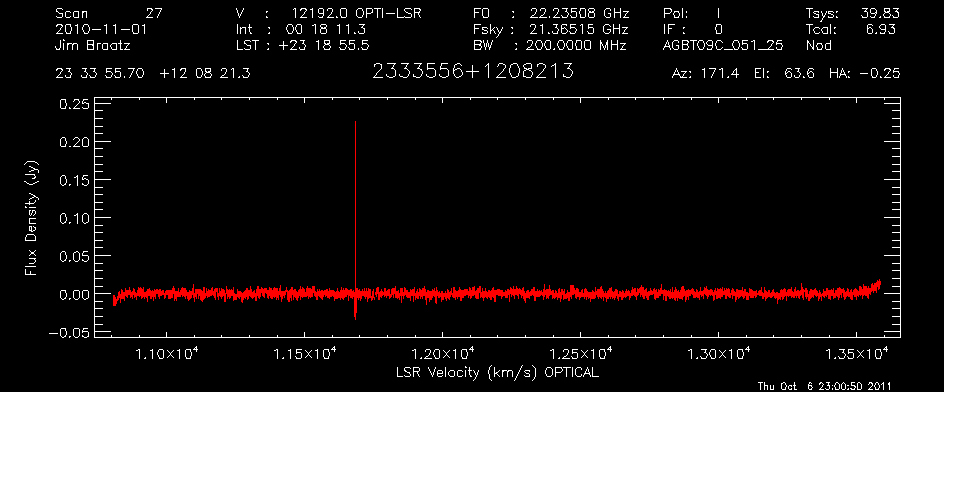Select project code AGBT09C_051_25
Image resolution: width=962 pixels, height=490 pixels.
[723, 45]
